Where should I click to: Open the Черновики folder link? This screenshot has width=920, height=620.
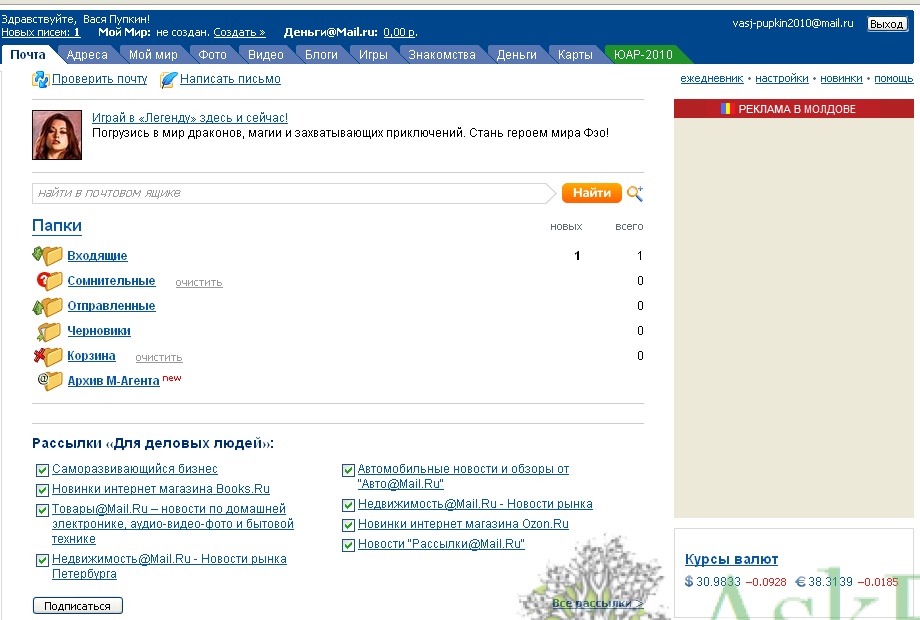click(x=99, y=331)
